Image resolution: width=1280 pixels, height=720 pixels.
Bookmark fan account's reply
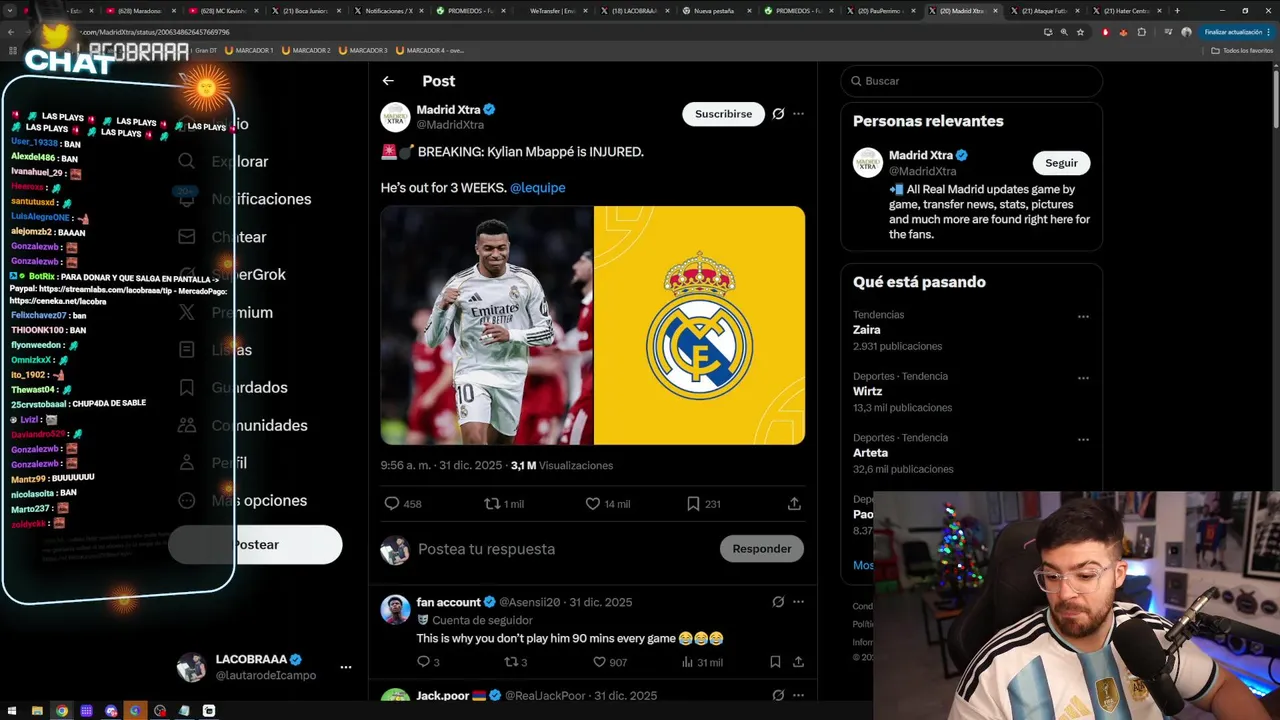(x=775, y=662)
